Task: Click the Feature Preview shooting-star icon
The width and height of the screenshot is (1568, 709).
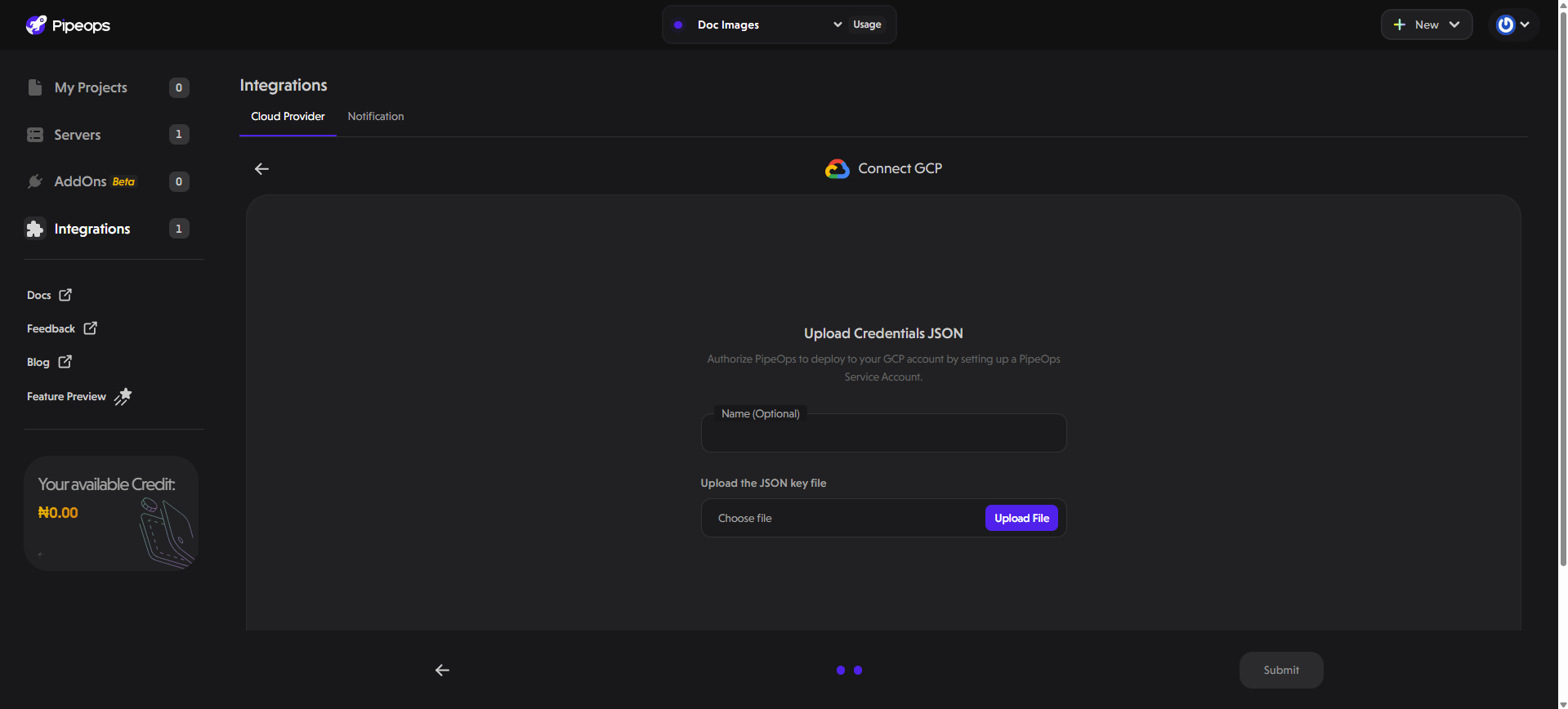Action: pos(123,396)
